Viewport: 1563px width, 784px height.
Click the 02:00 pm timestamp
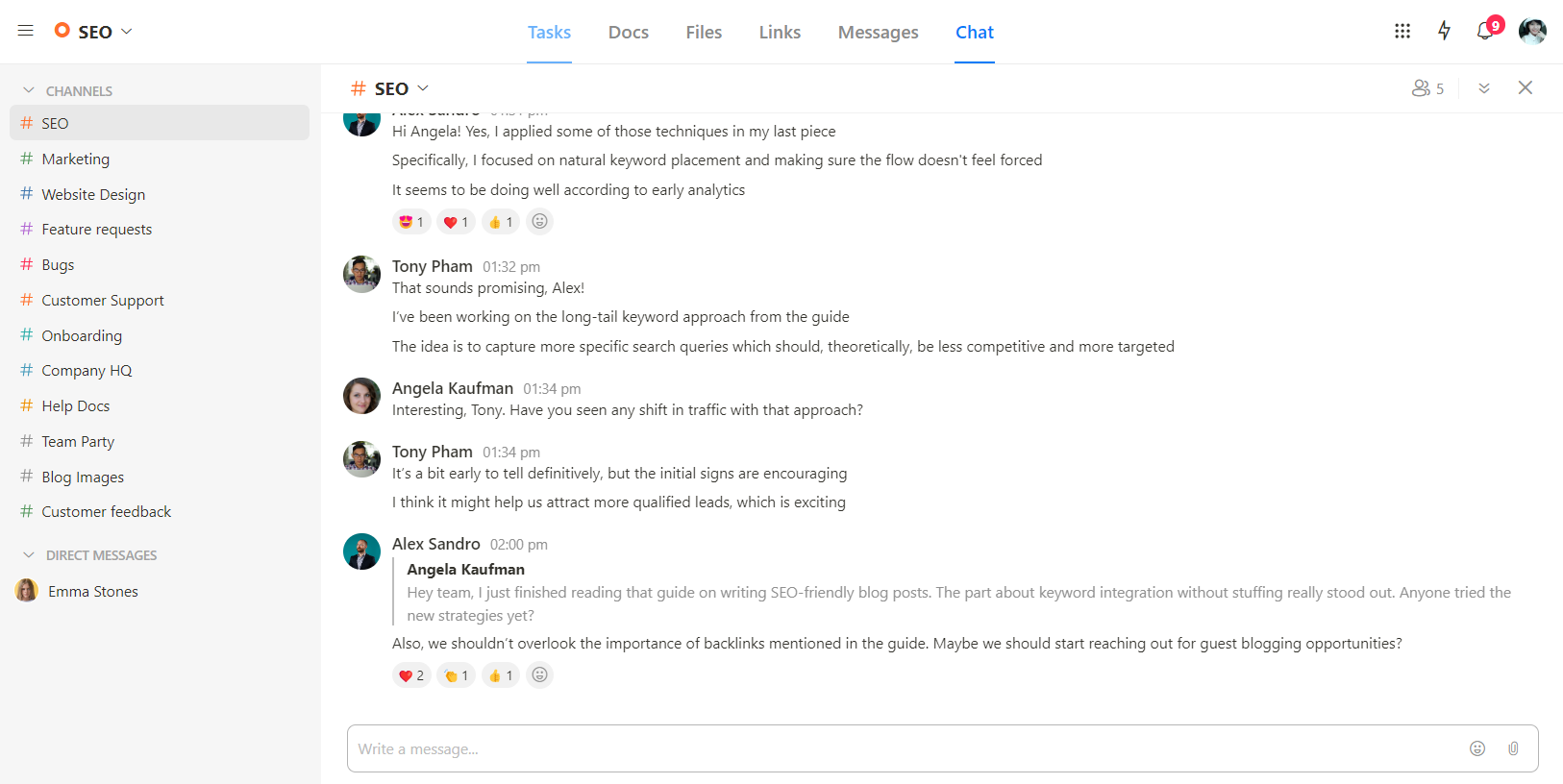tap(519, 545)
